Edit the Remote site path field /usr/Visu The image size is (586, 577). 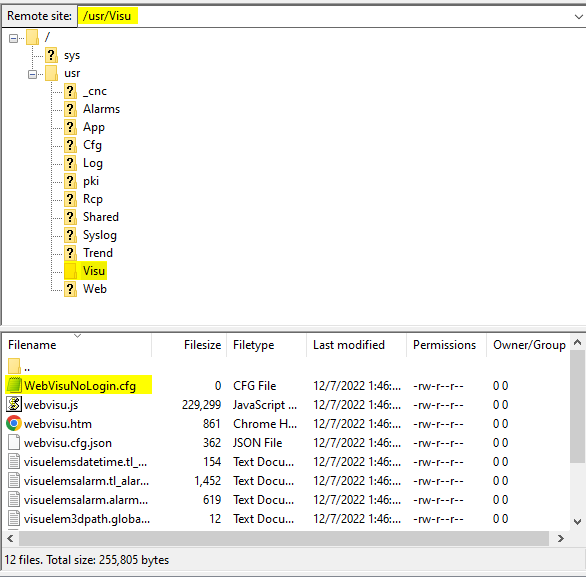tap(325, 16)
